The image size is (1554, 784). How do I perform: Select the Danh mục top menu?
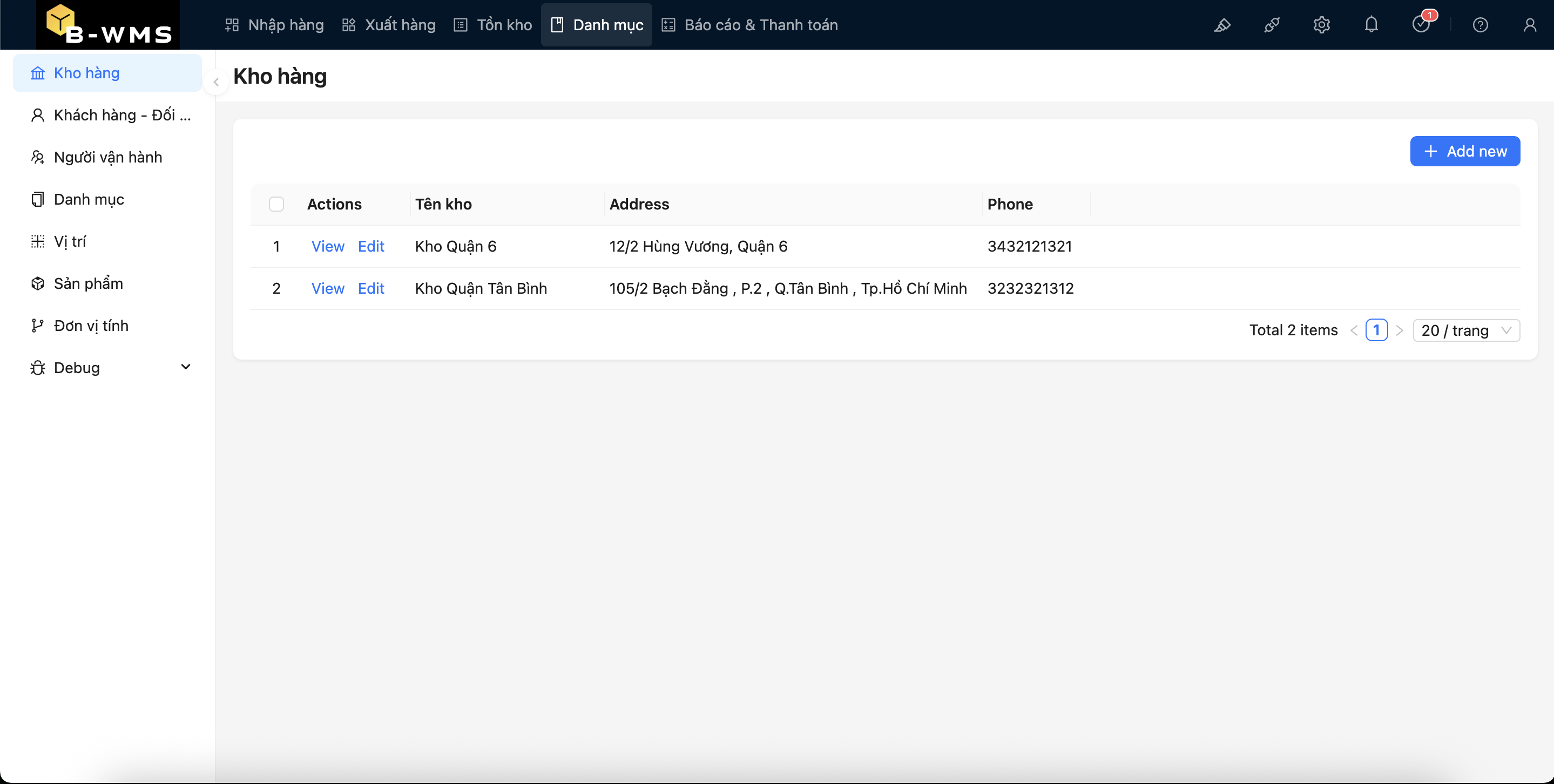click(x=597, y=25)
